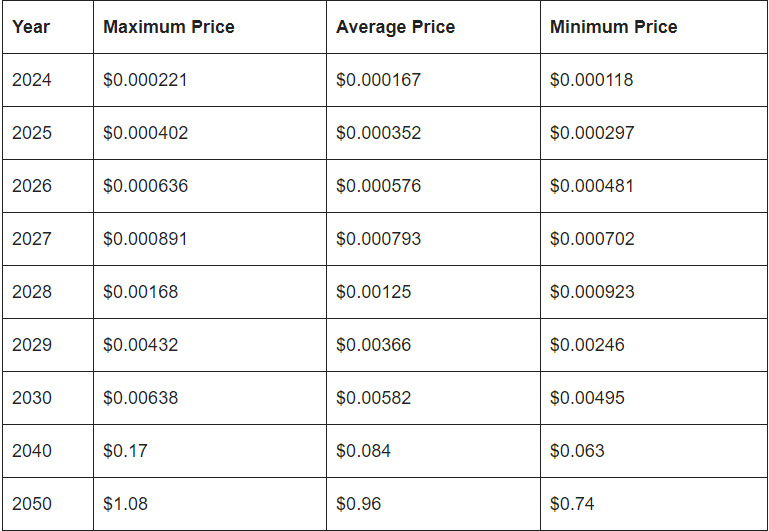769x531 pixels.
Task: Click the 2050 maximum price $1.08
Action: coord(125,504)
